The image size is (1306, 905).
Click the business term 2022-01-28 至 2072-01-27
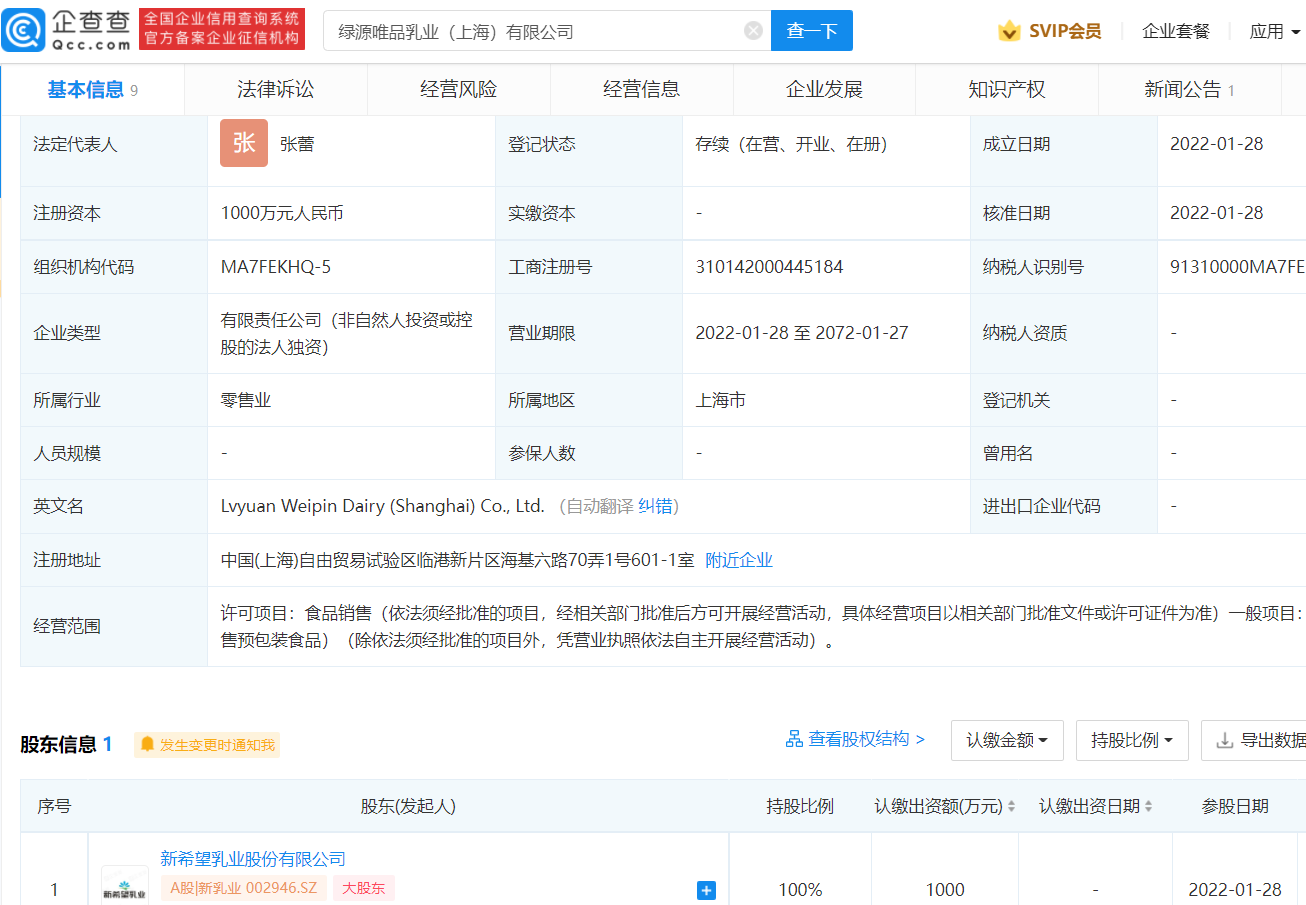pyautogui.click(x=802, y=333)
